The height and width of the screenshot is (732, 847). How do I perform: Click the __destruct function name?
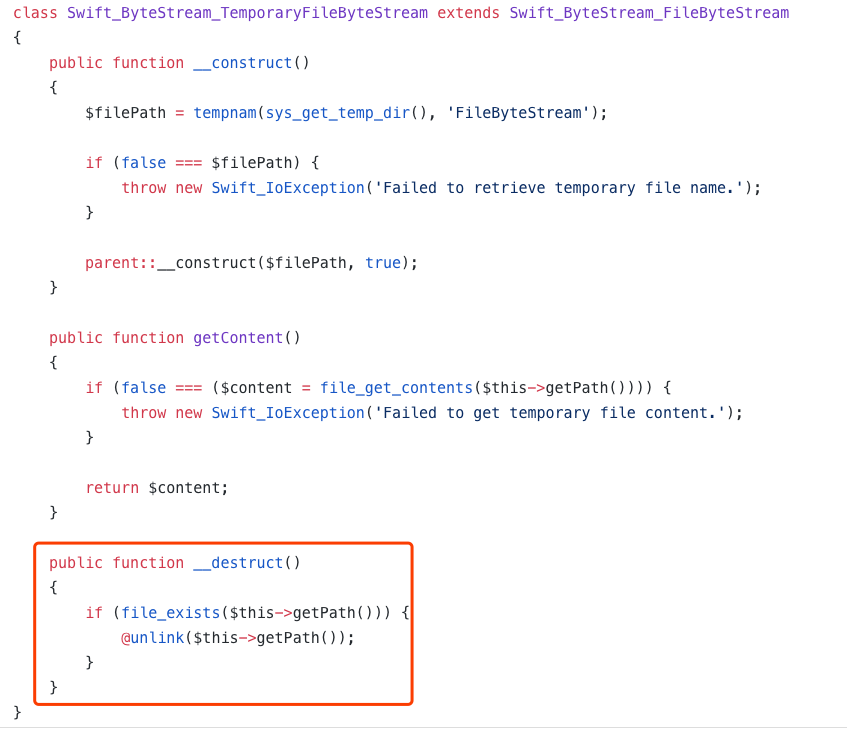coord(238,563)
